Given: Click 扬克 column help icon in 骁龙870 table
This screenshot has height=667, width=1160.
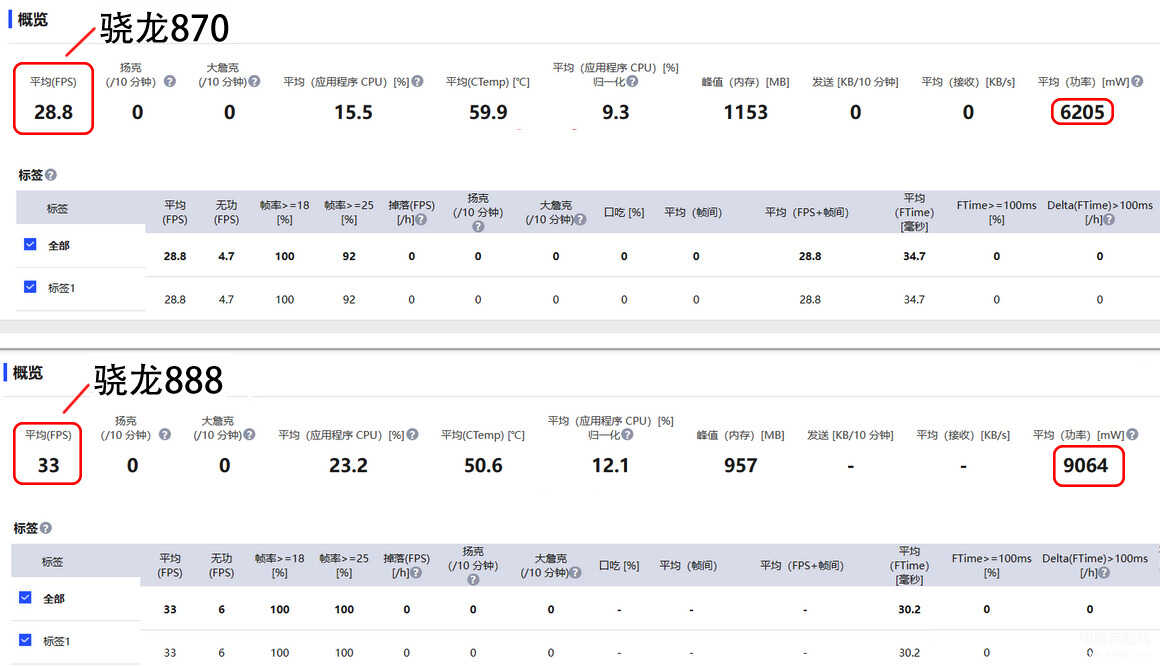Looking at the screenshot, I should pyautogui.click(x=478, y=226).
